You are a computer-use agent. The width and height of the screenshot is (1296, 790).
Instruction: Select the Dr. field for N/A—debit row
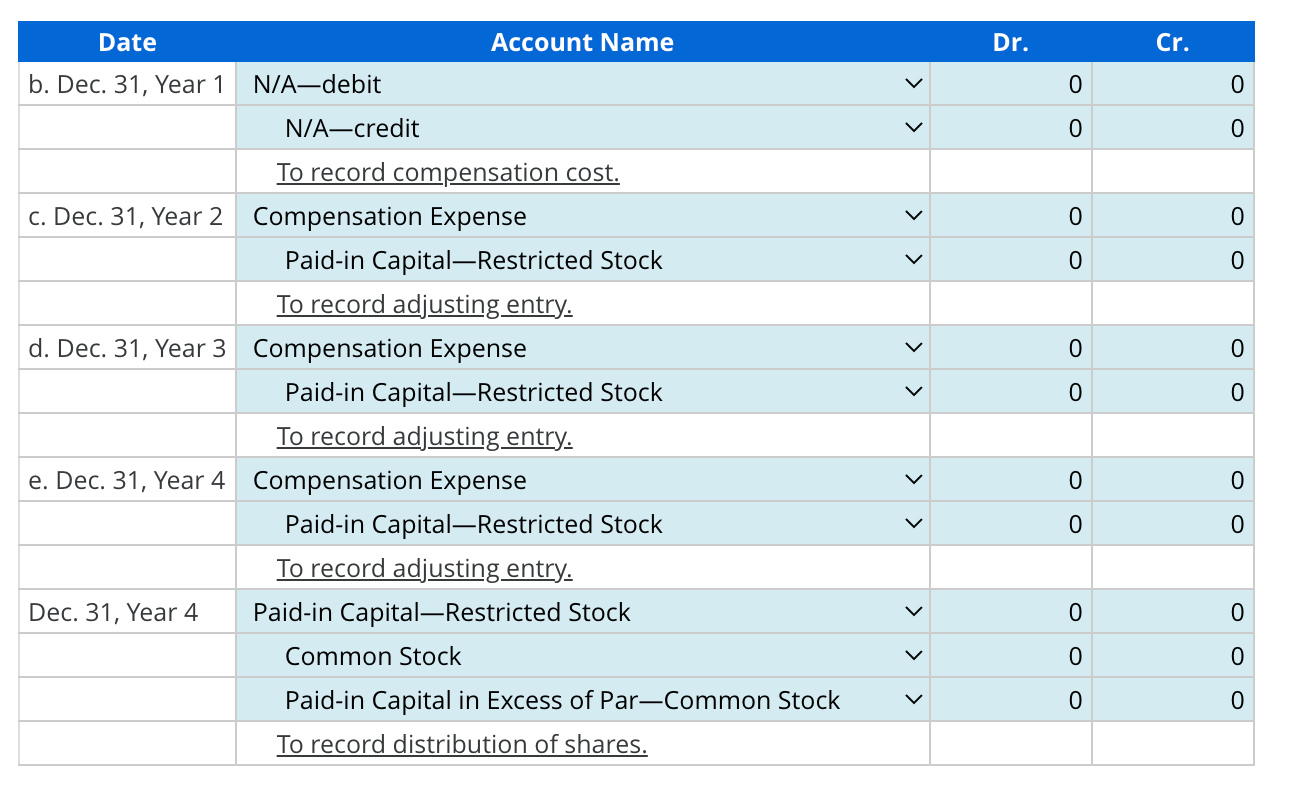pyautogui.click(x=1010, y=84)
